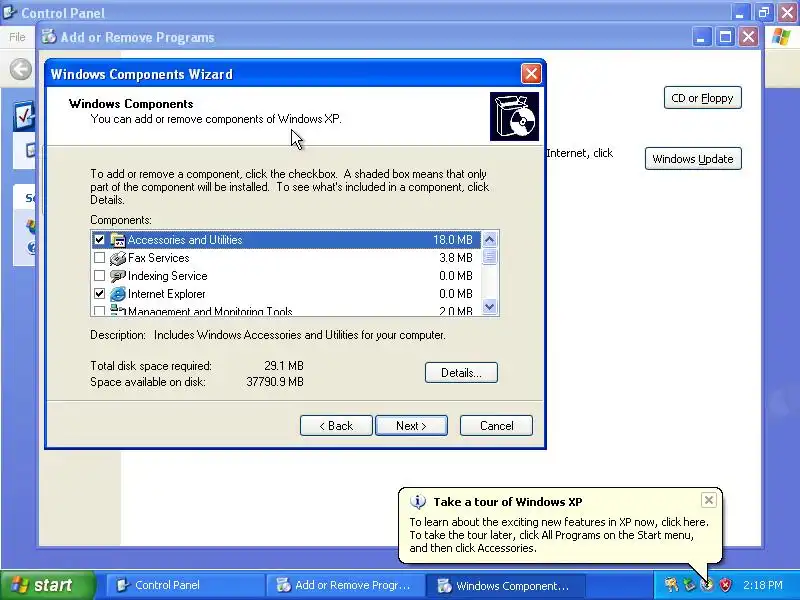Close the Windows Components Wizard dialog
The width and height of the screenshot is (800, 600).
531,74
